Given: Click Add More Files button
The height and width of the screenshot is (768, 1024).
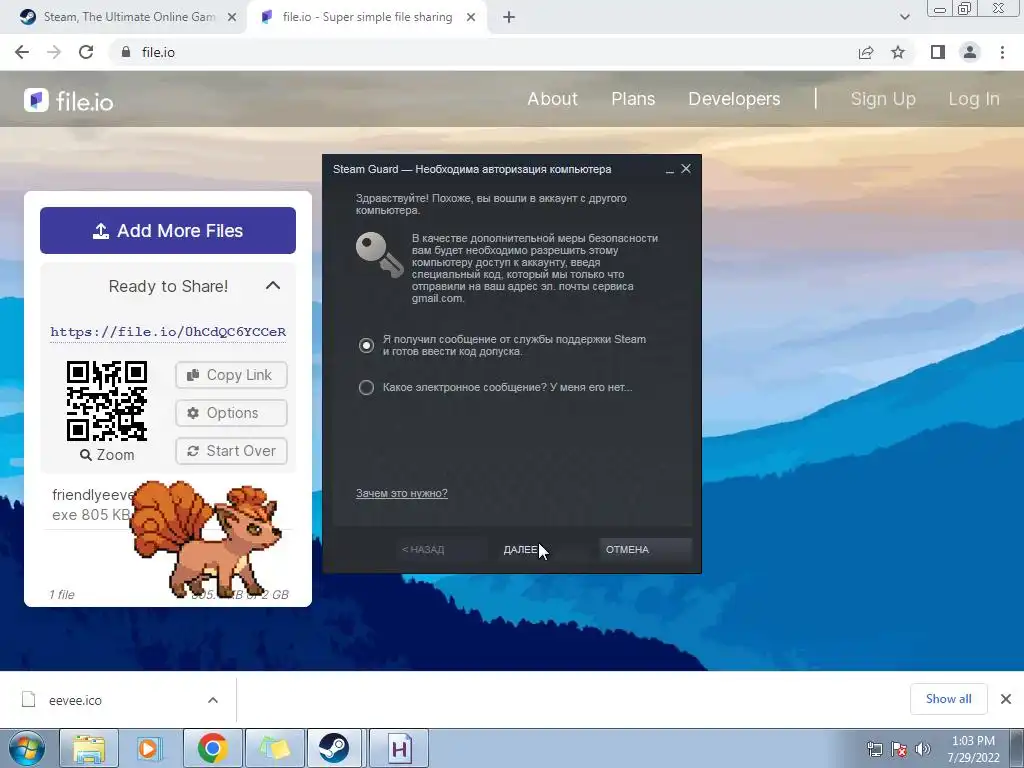Looking at the screenshot, I should click(168, 231).
